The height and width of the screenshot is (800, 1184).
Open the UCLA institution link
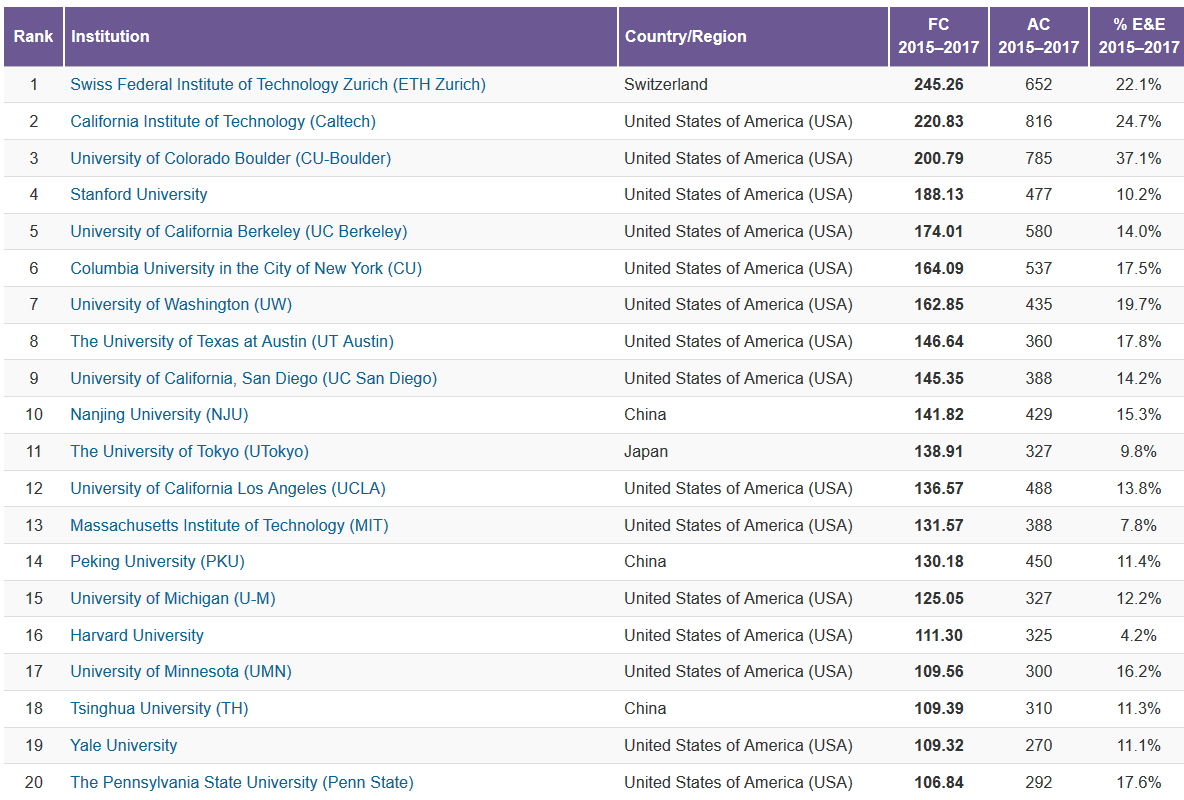click(x=228, y=490)
